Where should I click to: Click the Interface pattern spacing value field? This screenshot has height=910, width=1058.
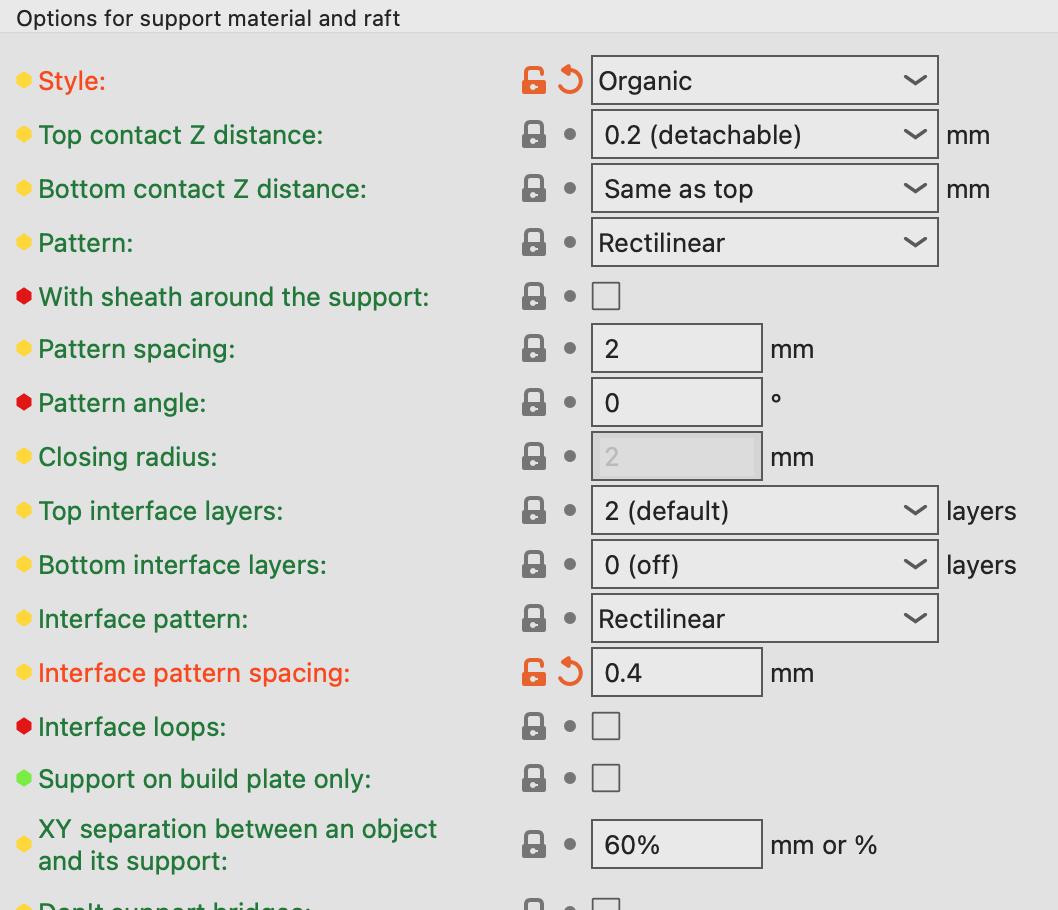[x=677, y=673]
